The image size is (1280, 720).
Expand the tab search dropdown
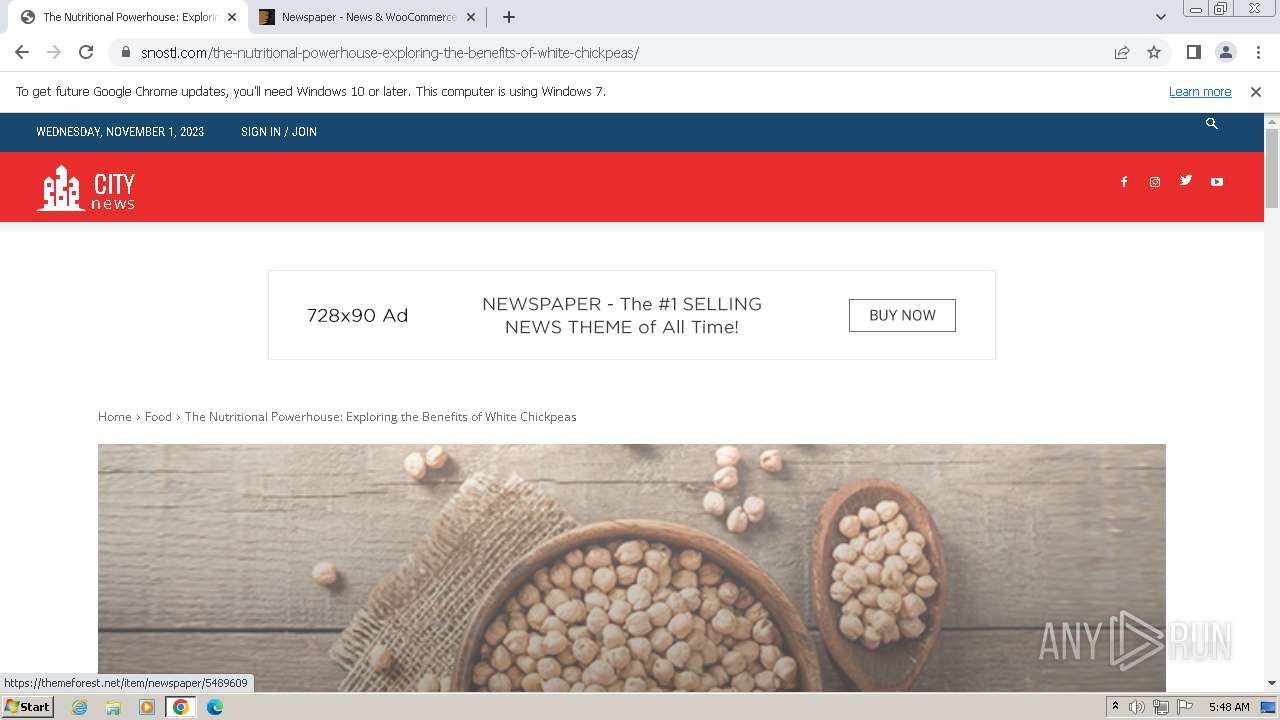(x=1160, y=17)
